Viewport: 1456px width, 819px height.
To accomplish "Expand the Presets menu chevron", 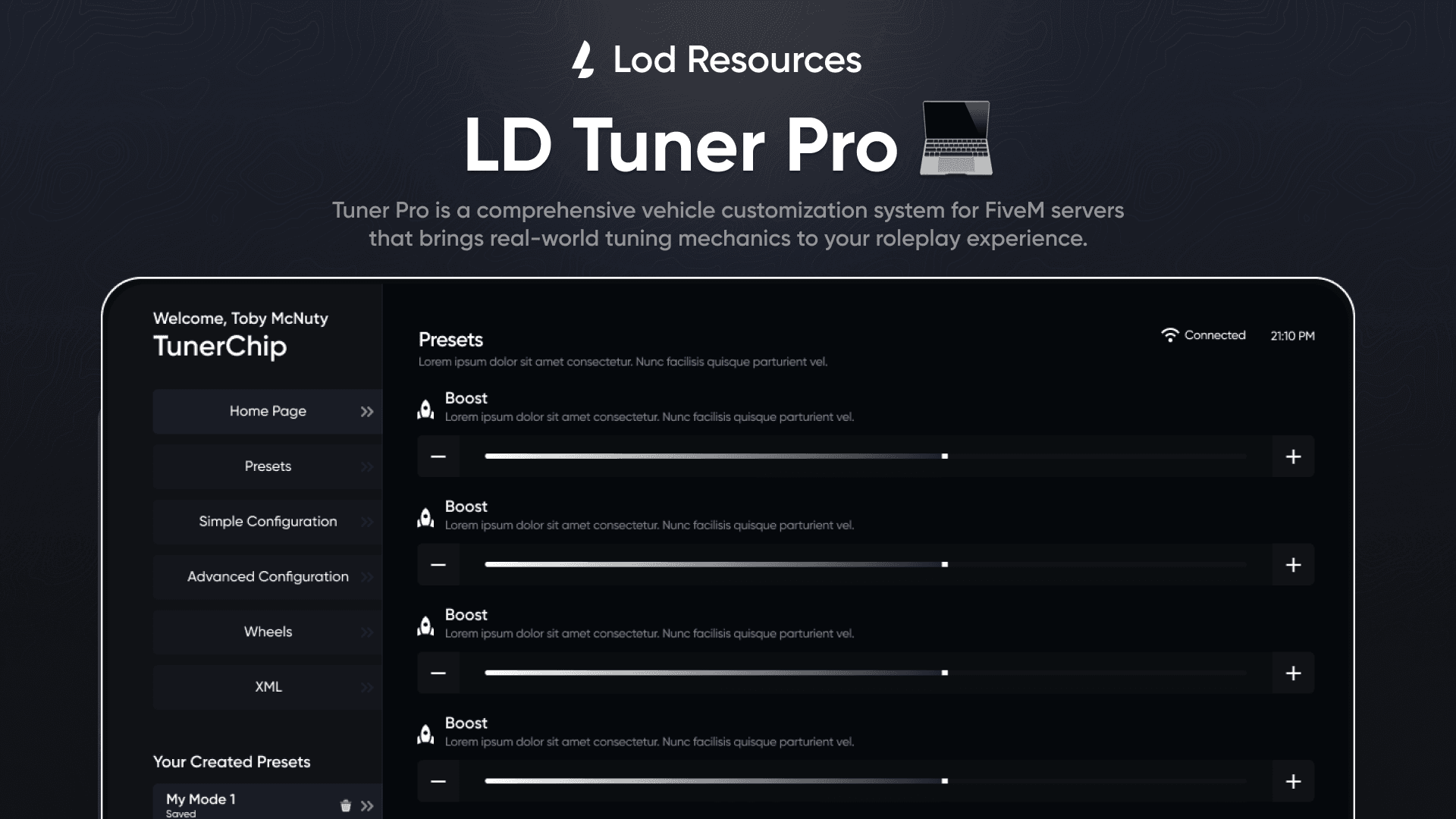I will [366, 466].
